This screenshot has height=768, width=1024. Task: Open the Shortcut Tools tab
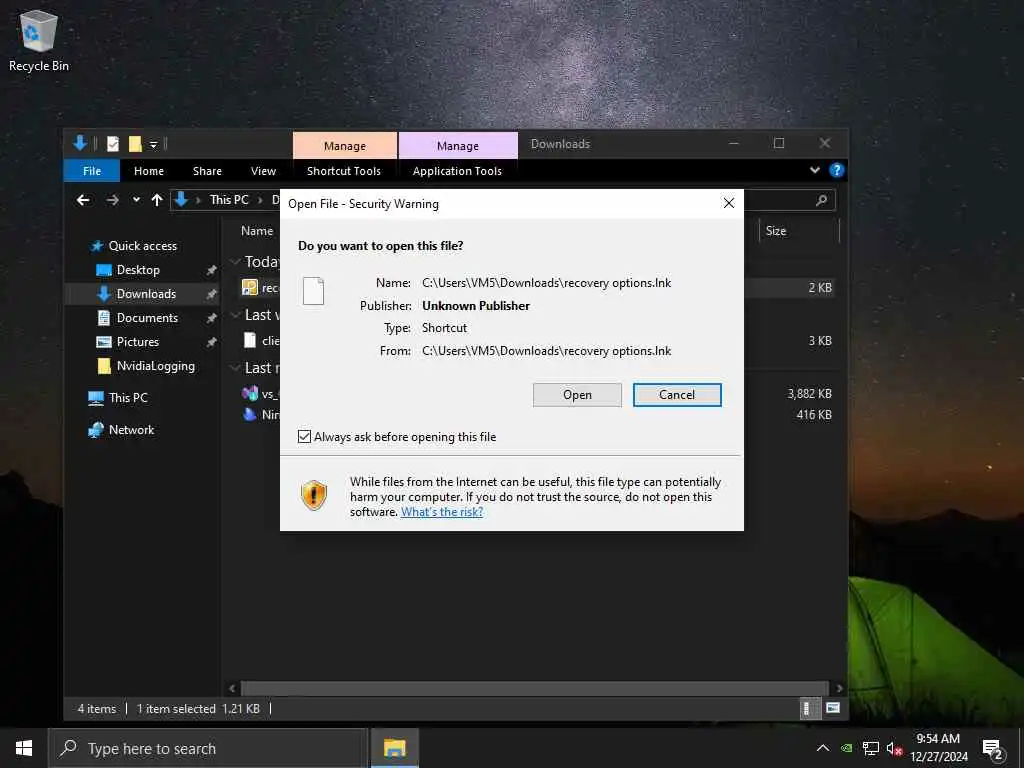[x=344, y=171]
